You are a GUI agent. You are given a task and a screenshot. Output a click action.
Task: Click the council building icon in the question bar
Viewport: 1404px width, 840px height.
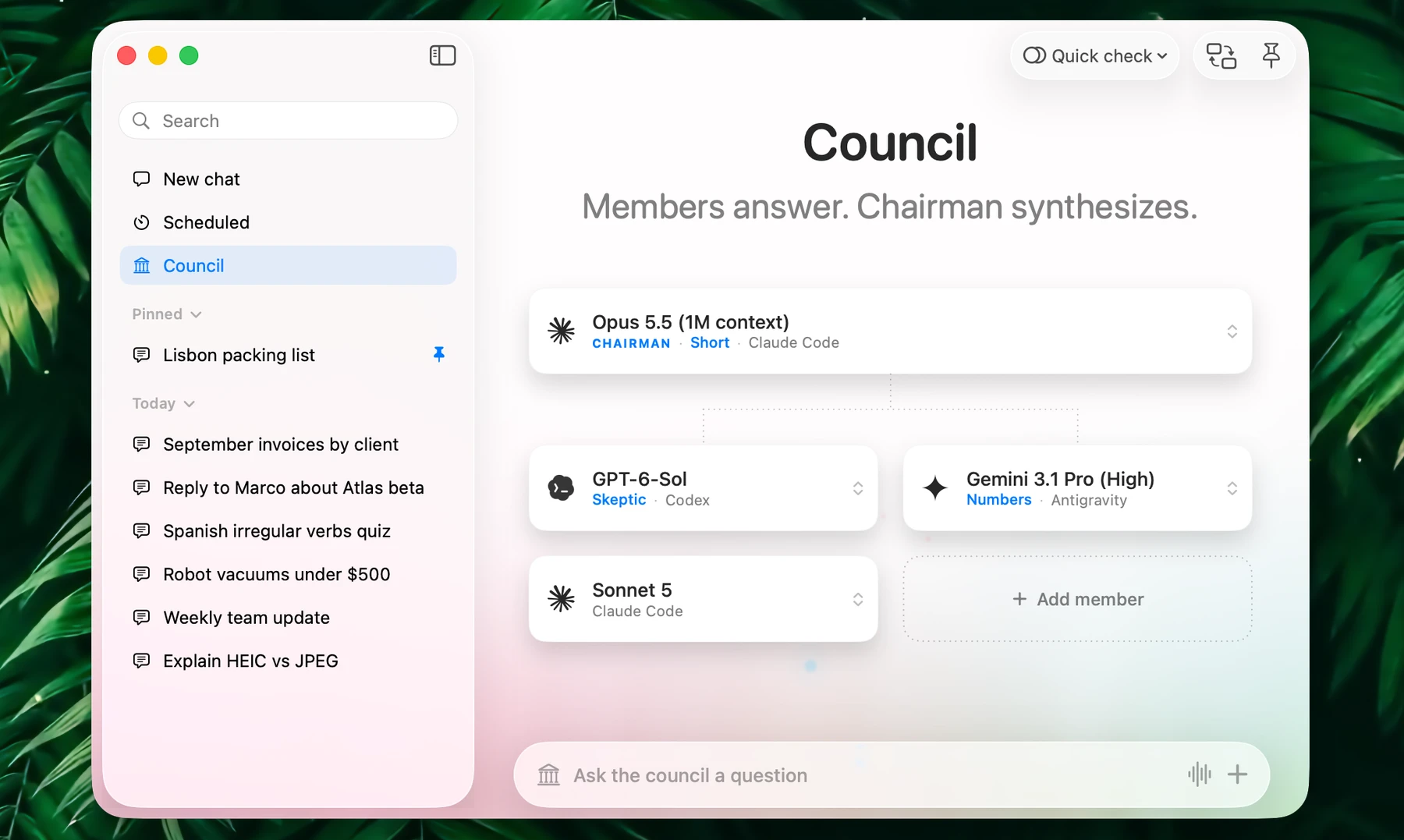(549, 774)
